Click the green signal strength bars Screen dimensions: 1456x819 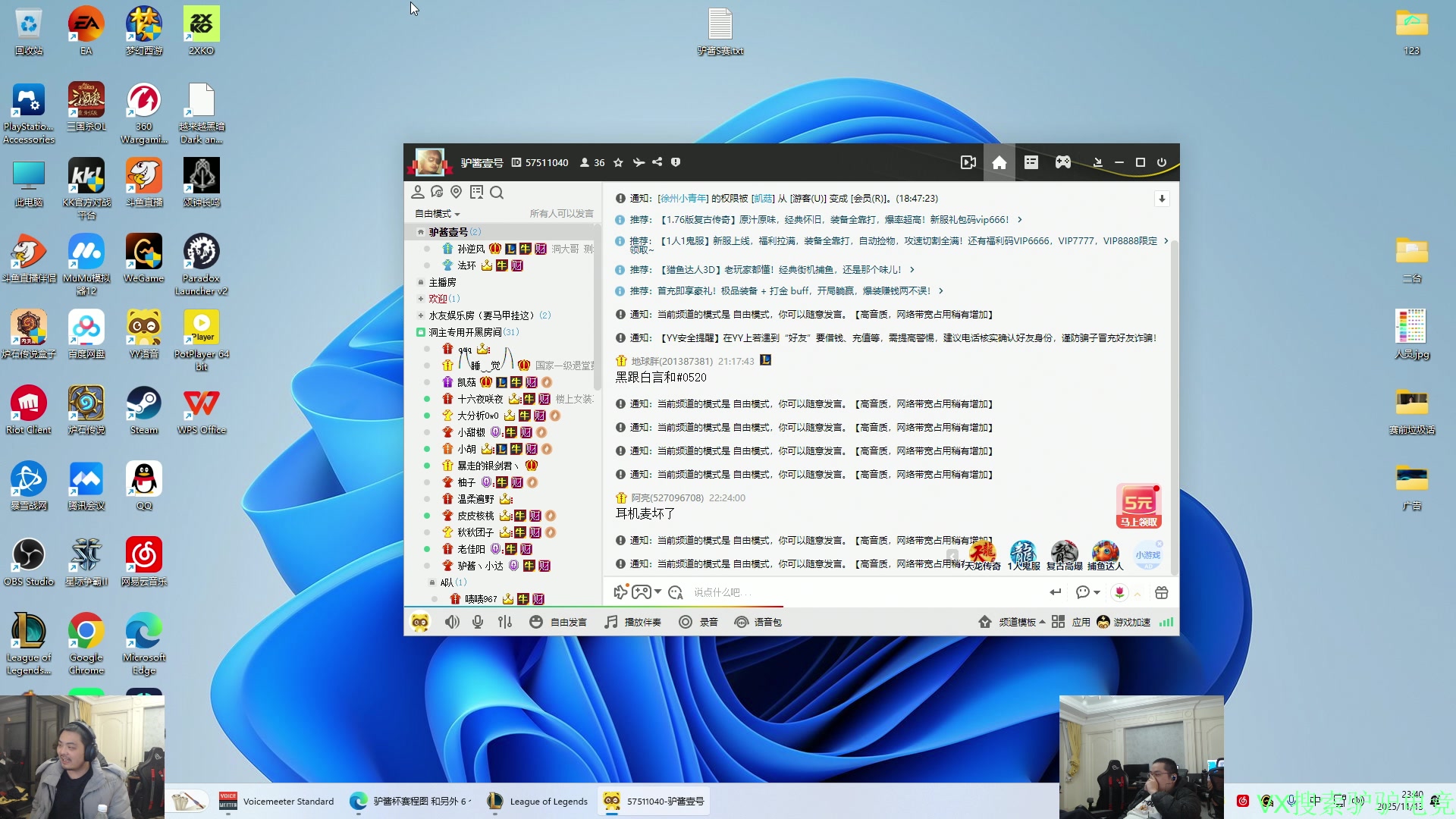tap(1166, 622)
